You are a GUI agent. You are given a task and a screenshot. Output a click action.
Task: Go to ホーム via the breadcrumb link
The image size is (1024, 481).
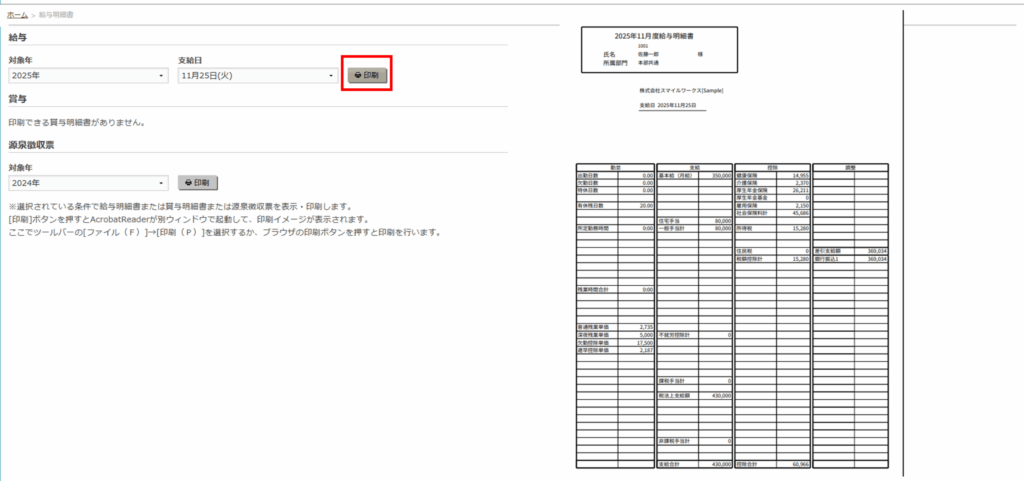pyautogui.click(x=18, y=16)
